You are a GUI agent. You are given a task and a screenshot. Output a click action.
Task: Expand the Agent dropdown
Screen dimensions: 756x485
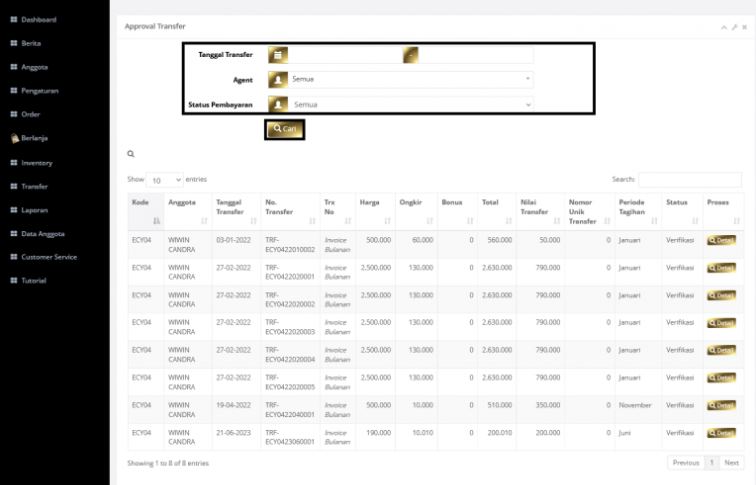[412, 79]
